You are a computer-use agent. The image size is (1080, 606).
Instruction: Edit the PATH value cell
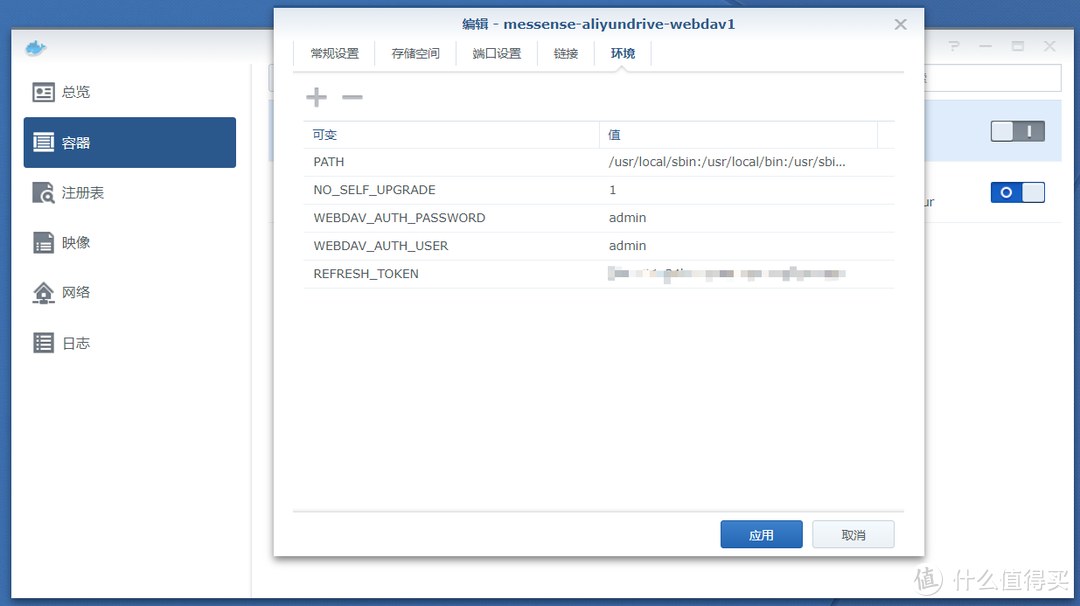[x=727, y=162]
